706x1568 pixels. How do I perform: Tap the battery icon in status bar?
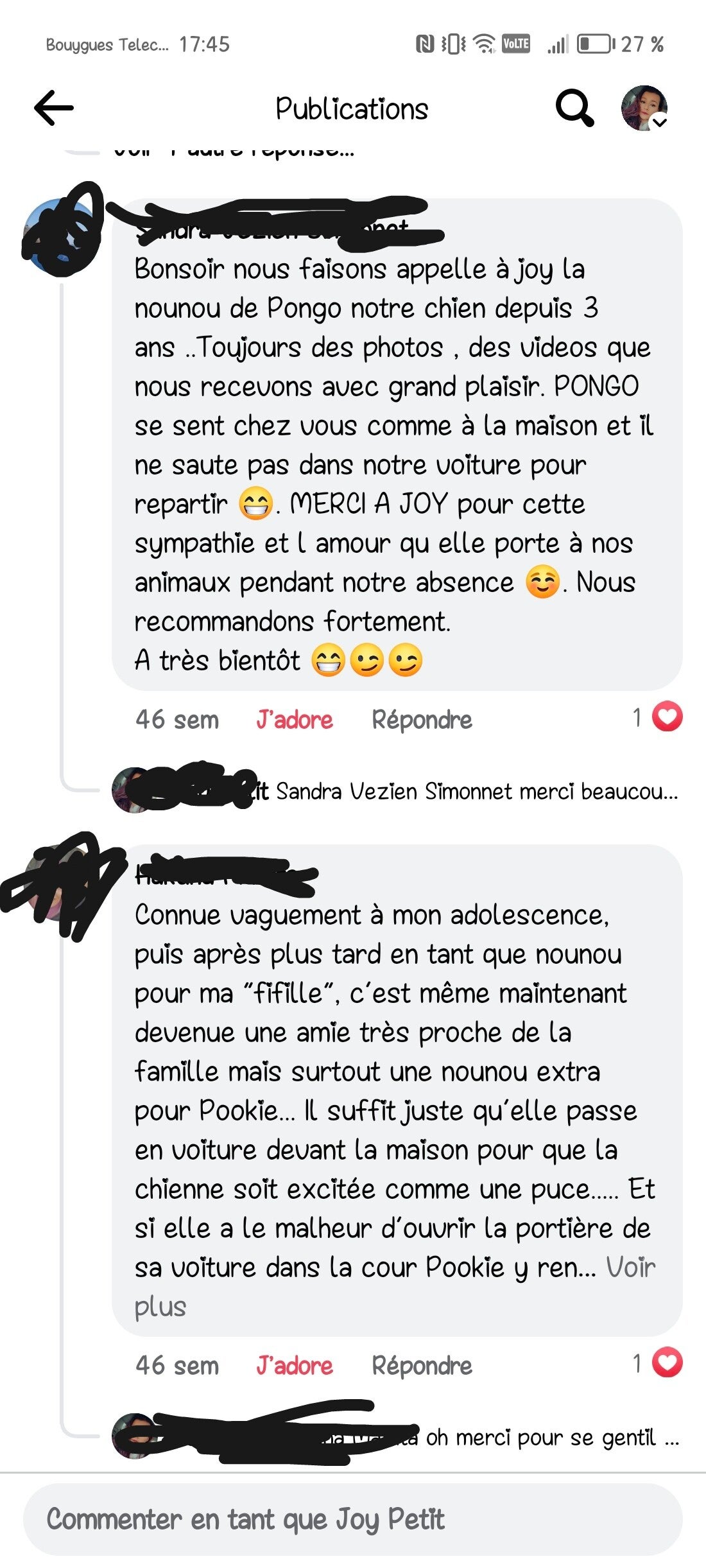coord(596,44)
